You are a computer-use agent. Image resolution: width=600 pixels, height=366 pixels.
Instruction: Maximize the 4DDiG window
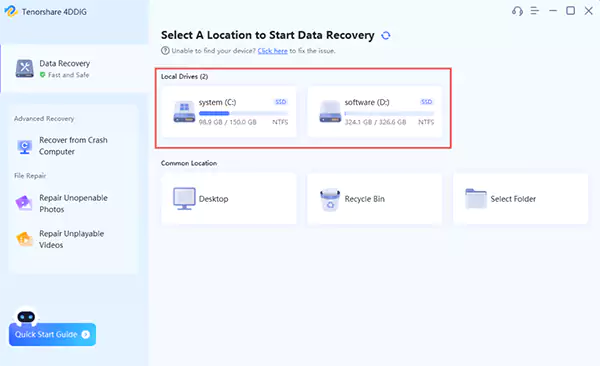[571, 11]
